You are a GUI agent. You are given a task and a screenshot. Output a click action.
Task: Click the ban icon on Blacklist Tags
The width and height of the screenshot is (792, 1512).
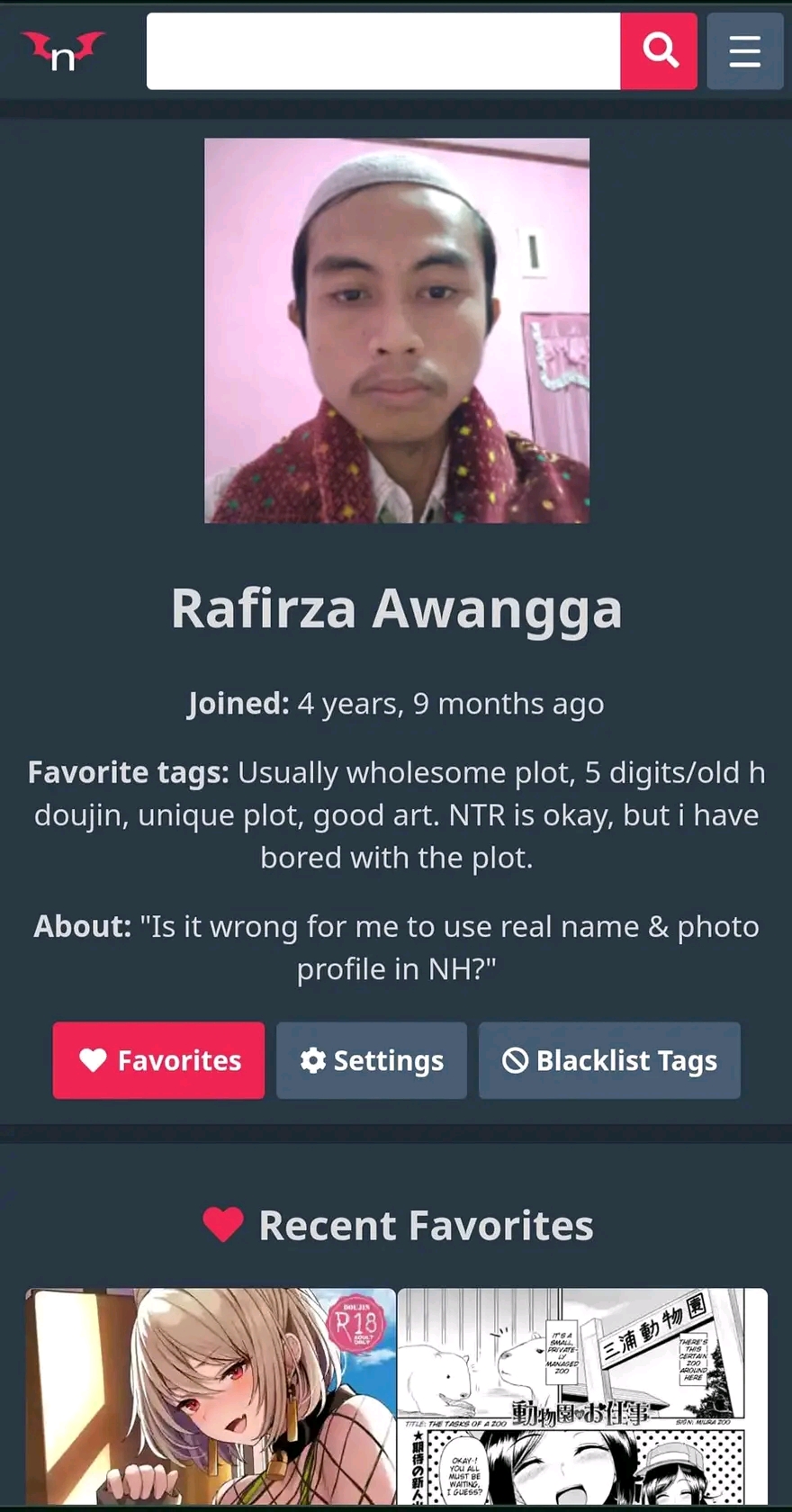point(515,1060)
